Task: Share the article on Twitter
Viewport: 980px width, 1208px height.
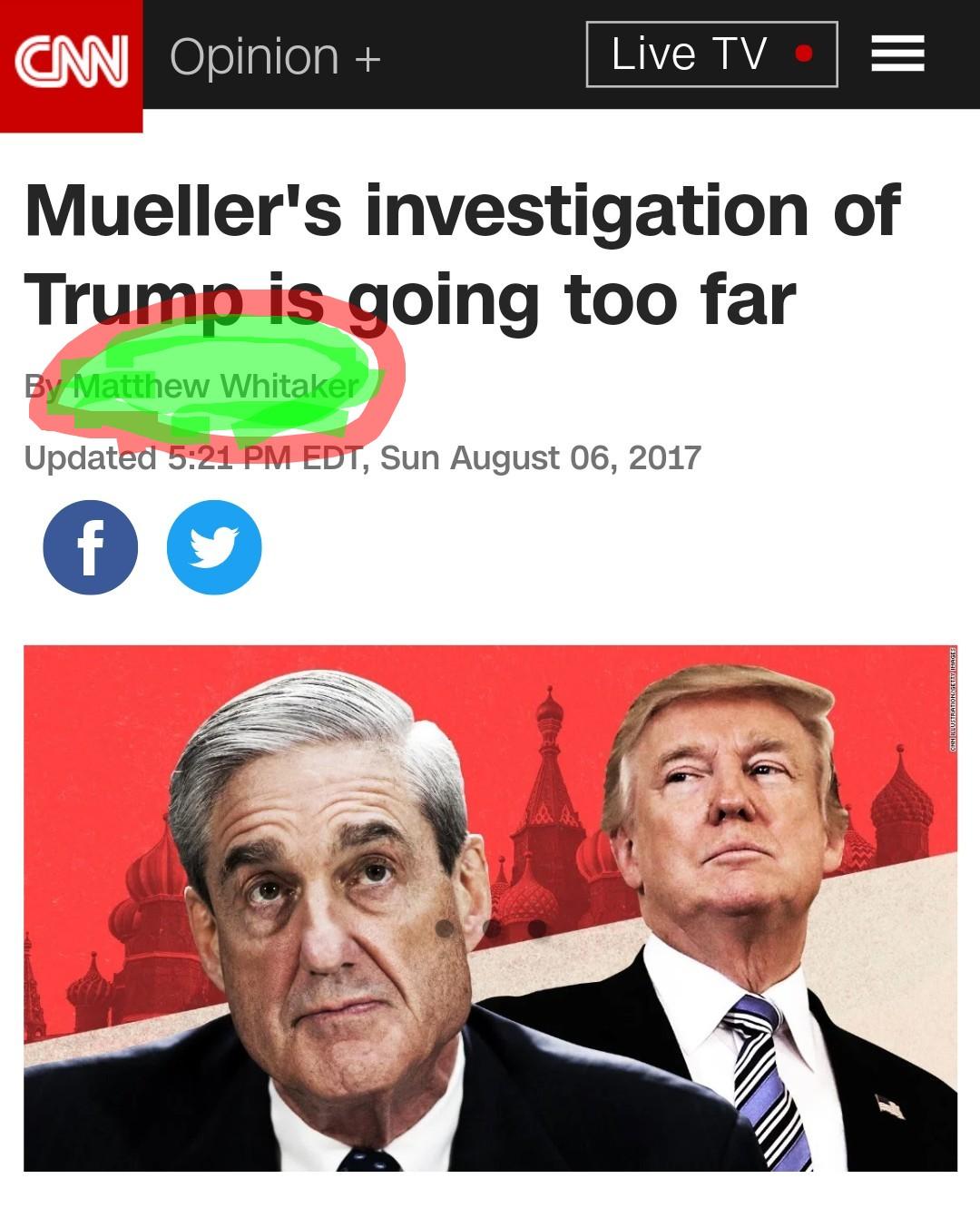Action: point(214,547)
